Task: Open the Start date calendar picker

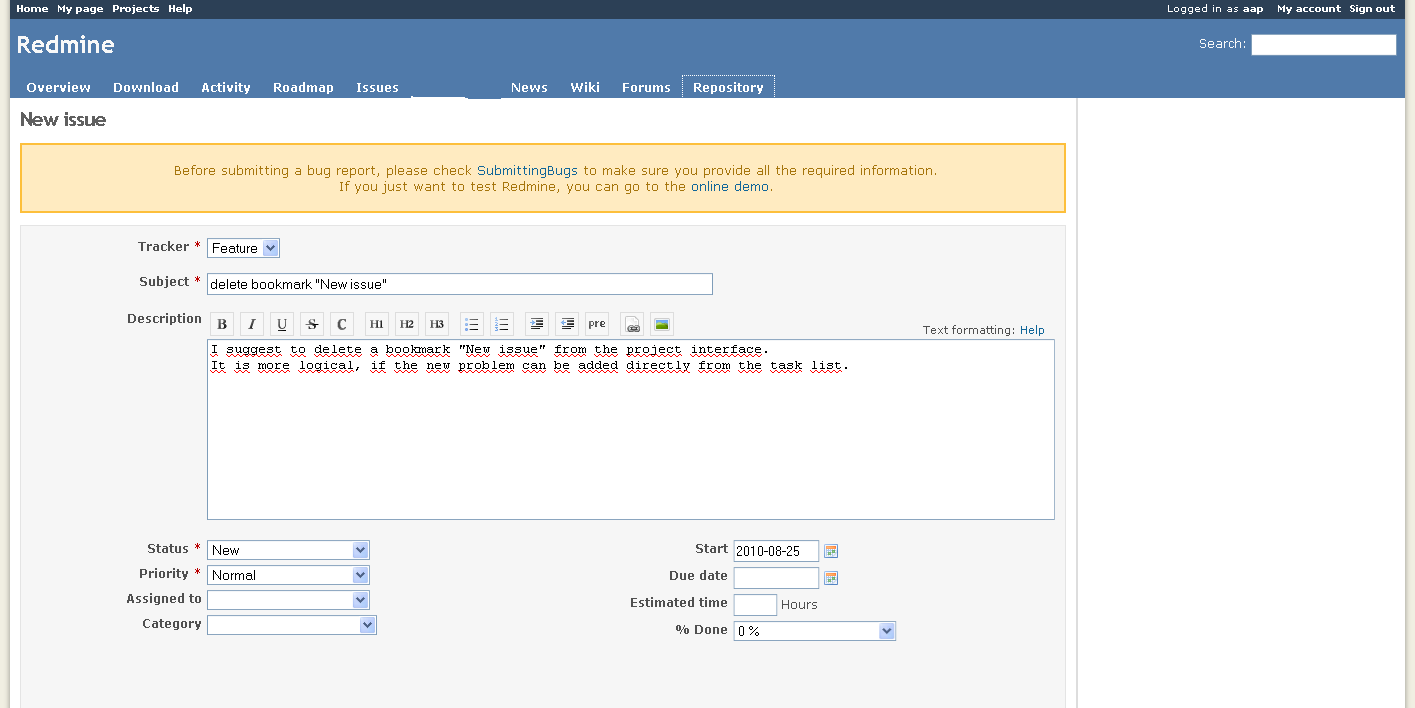Action: [831, 551]
